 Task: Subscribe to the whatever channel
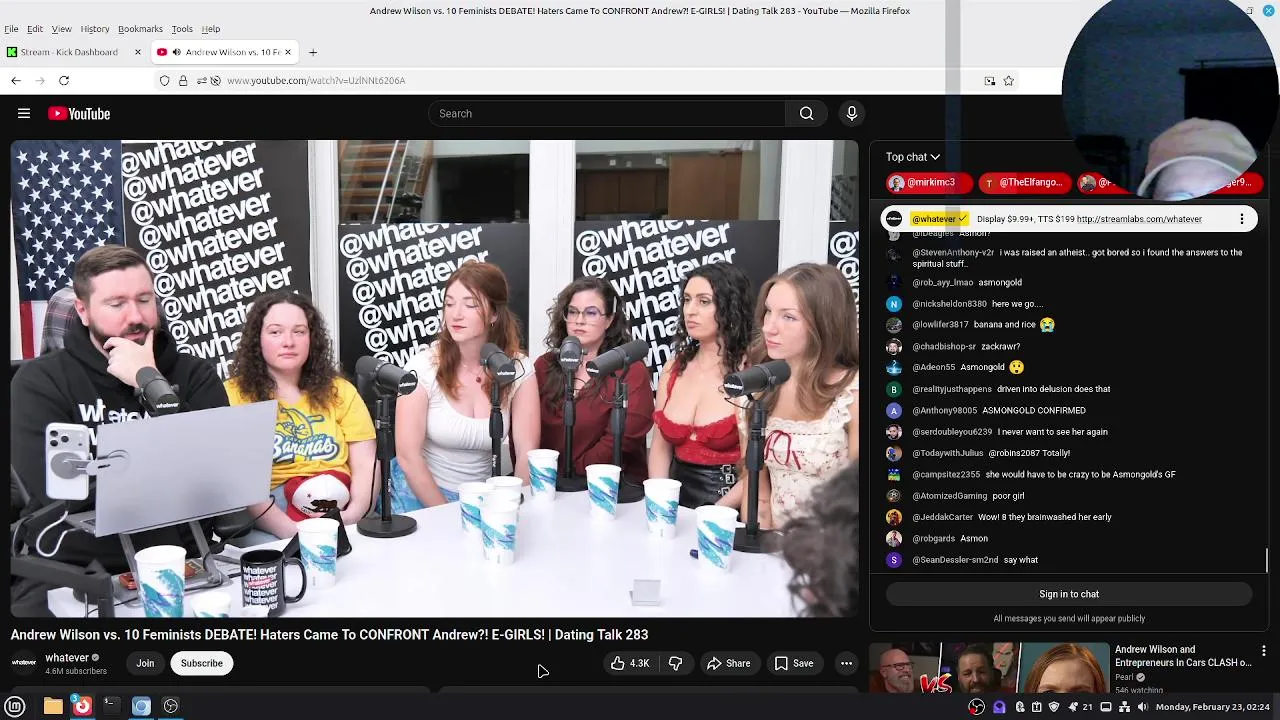click(x=201, y=663)
